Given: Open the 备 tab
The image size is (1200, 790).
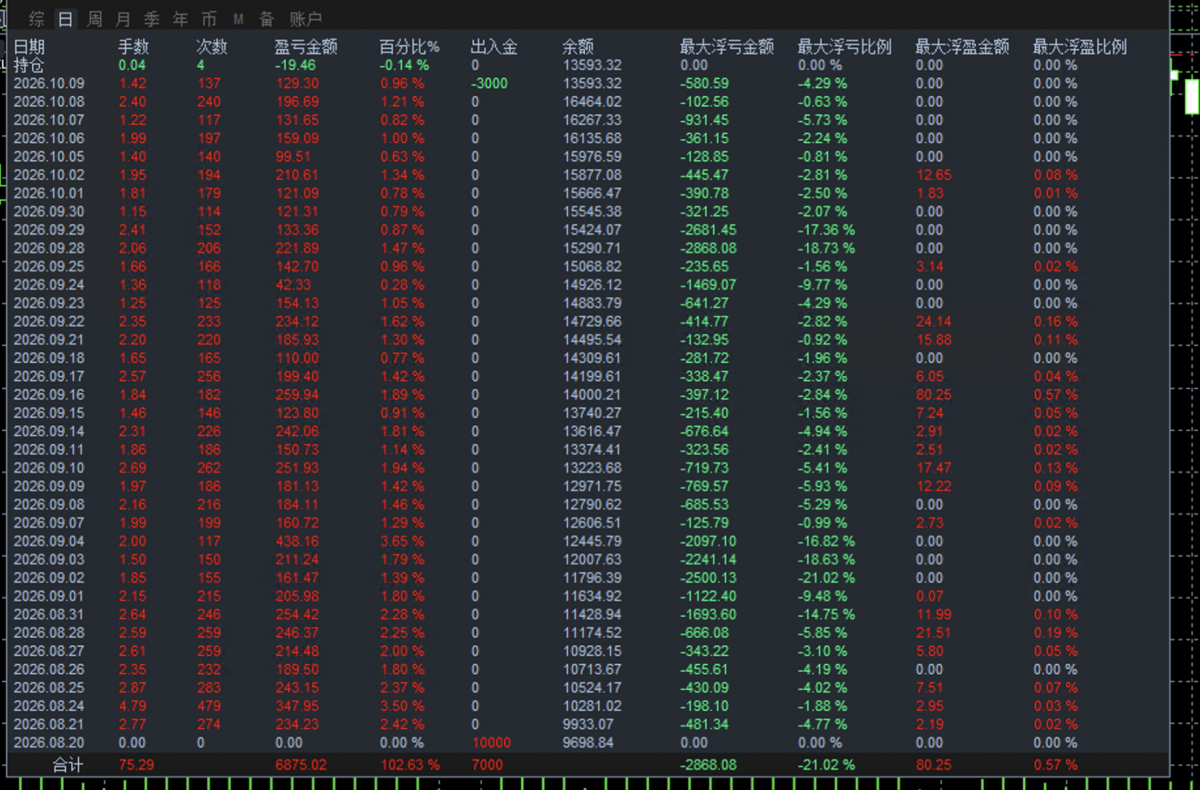Looking at the screenshot, I should click(266, 19).
